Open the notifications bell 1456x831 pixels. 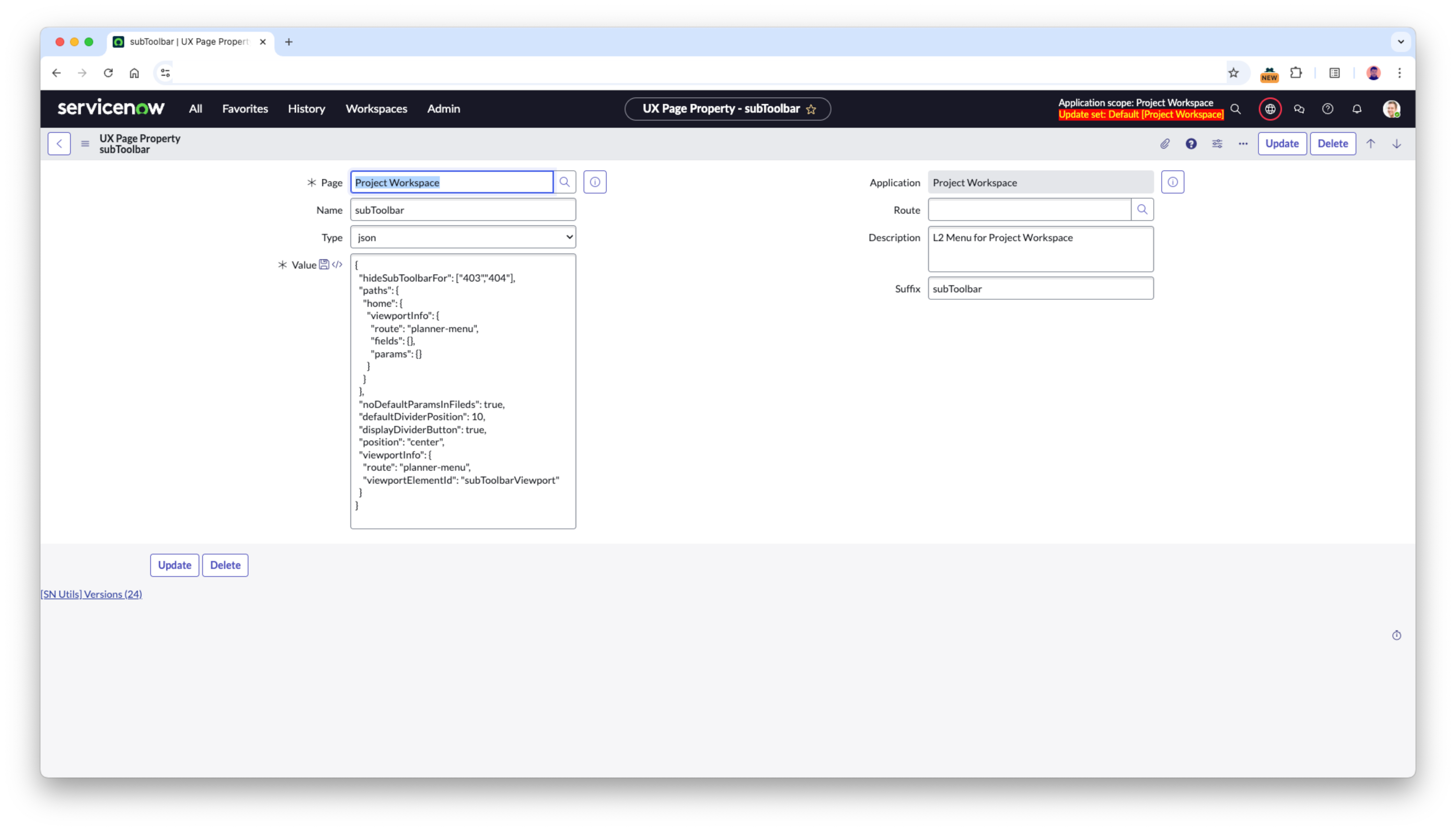click(1357, 108)
